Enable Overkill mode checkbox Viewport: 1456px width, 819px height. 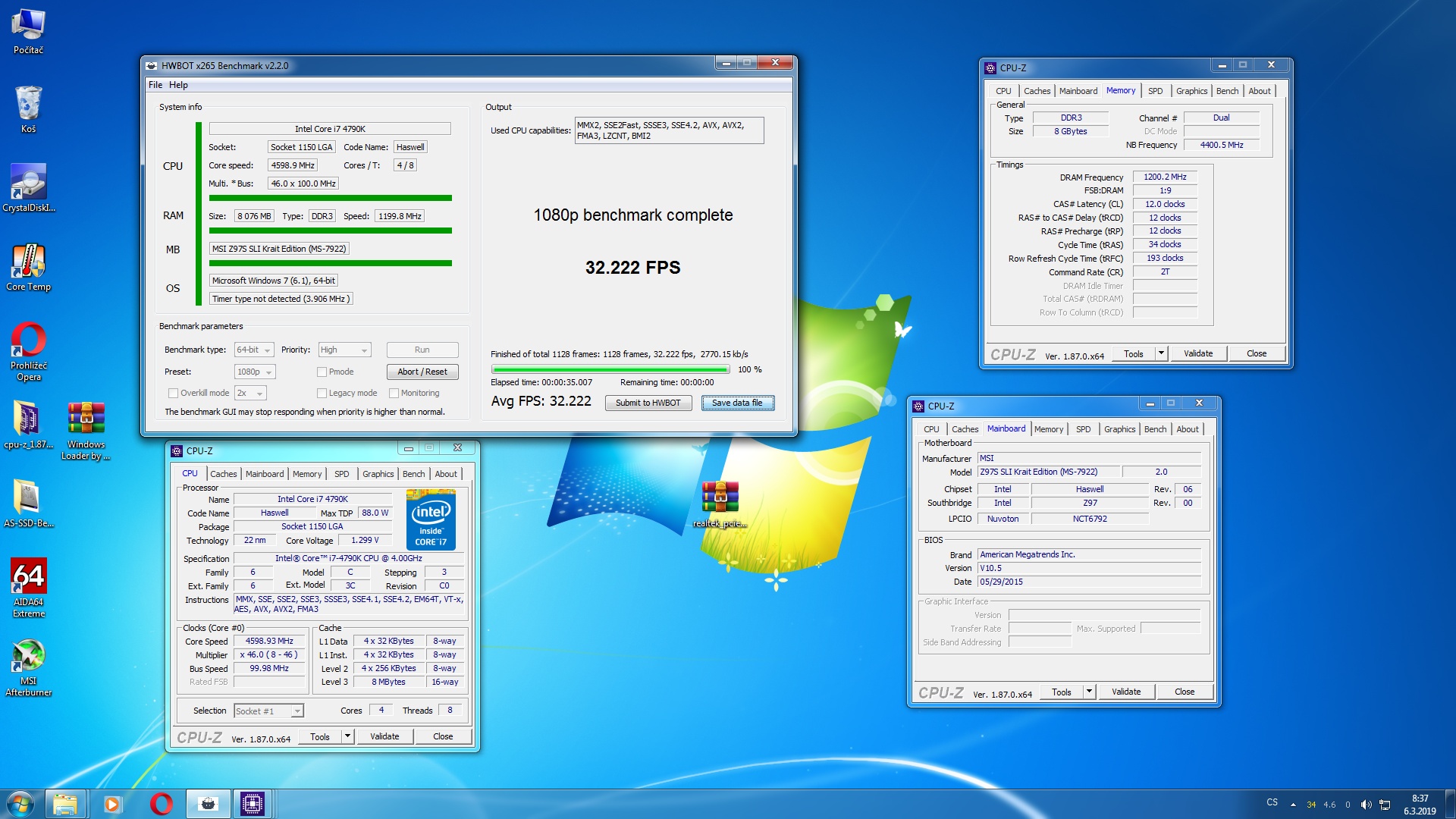[173, 393]
